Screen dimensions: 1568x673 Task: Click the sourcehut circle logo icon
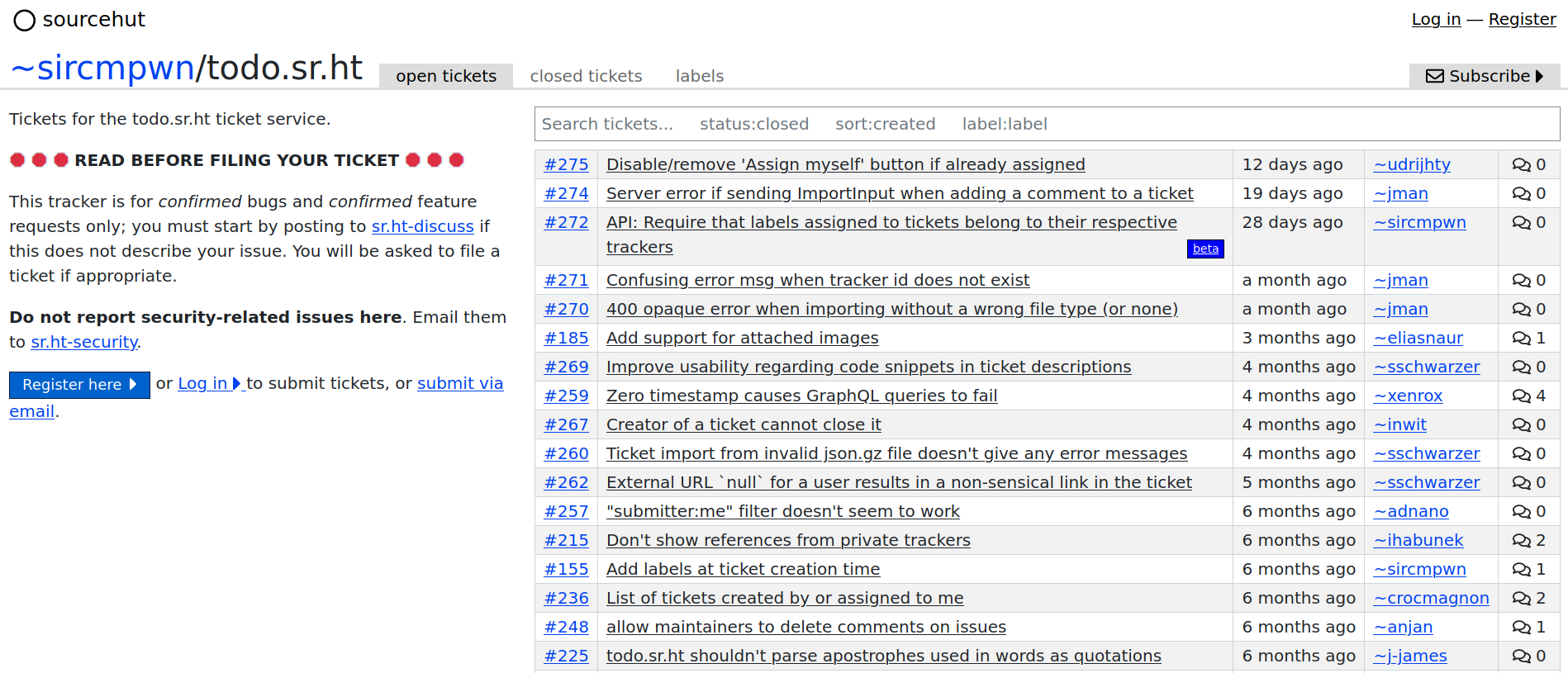click(25, 20)
